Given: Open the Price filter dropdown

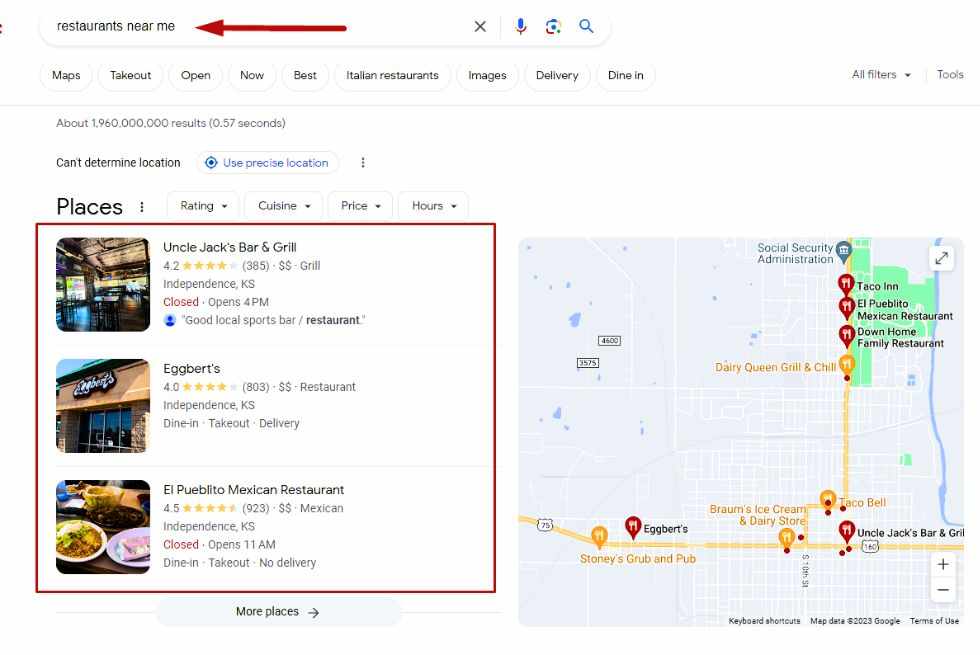Looking at the screenshot, I should pyautogui.click(x=360, y=206).
